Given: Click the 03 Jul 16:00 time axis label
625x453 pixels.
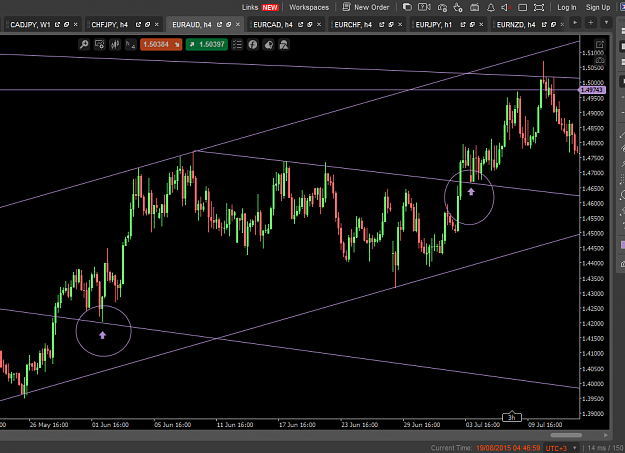Looking at the screenshot, I should (483, 425).
